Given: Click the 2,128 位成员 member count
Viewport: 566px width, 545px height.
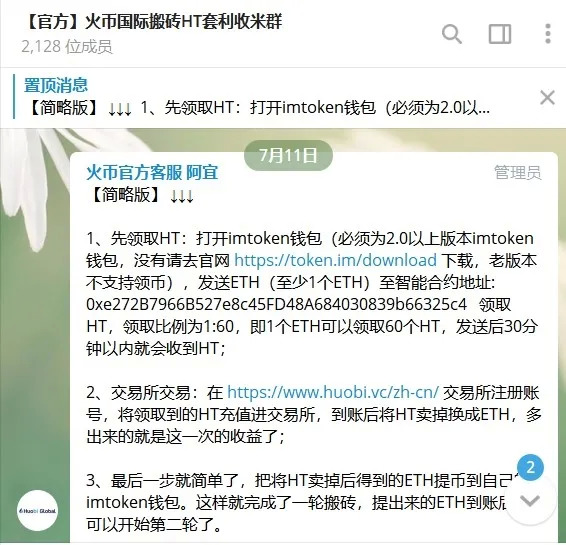Looking at the screenshot, I should 66,47.
